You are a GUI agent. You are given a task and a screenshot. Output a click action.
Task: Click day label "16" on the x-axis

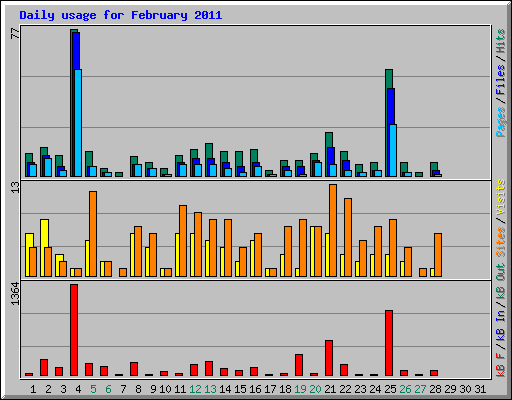pos(255,389)
